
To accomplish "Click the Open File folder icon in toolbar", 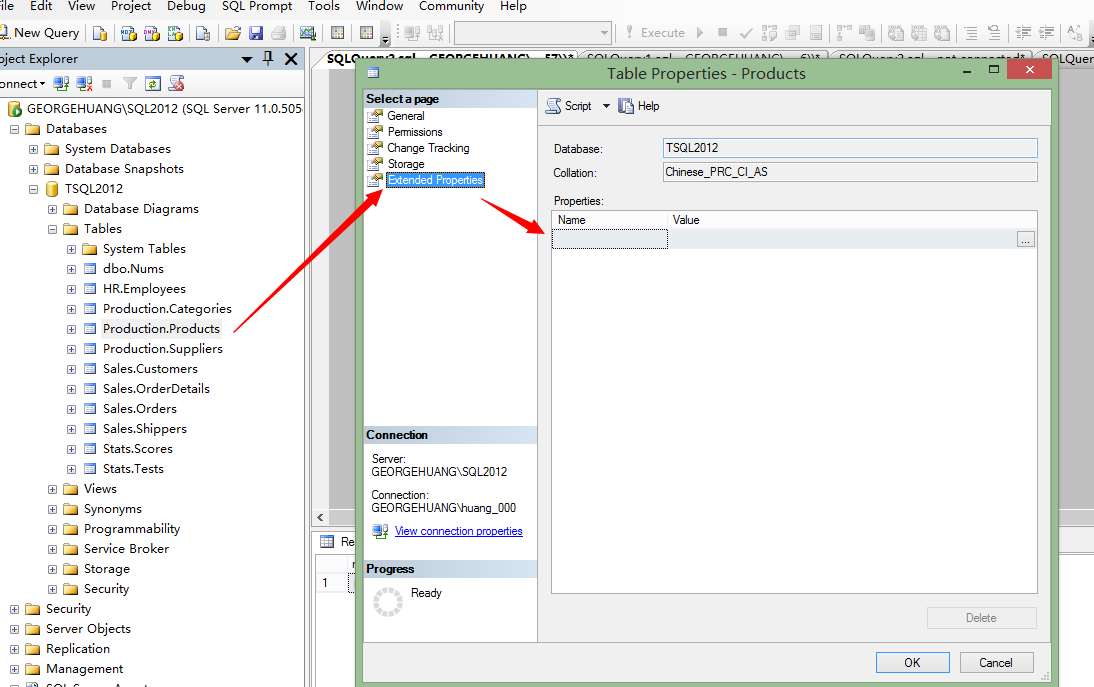I will (x=233, y=33).
